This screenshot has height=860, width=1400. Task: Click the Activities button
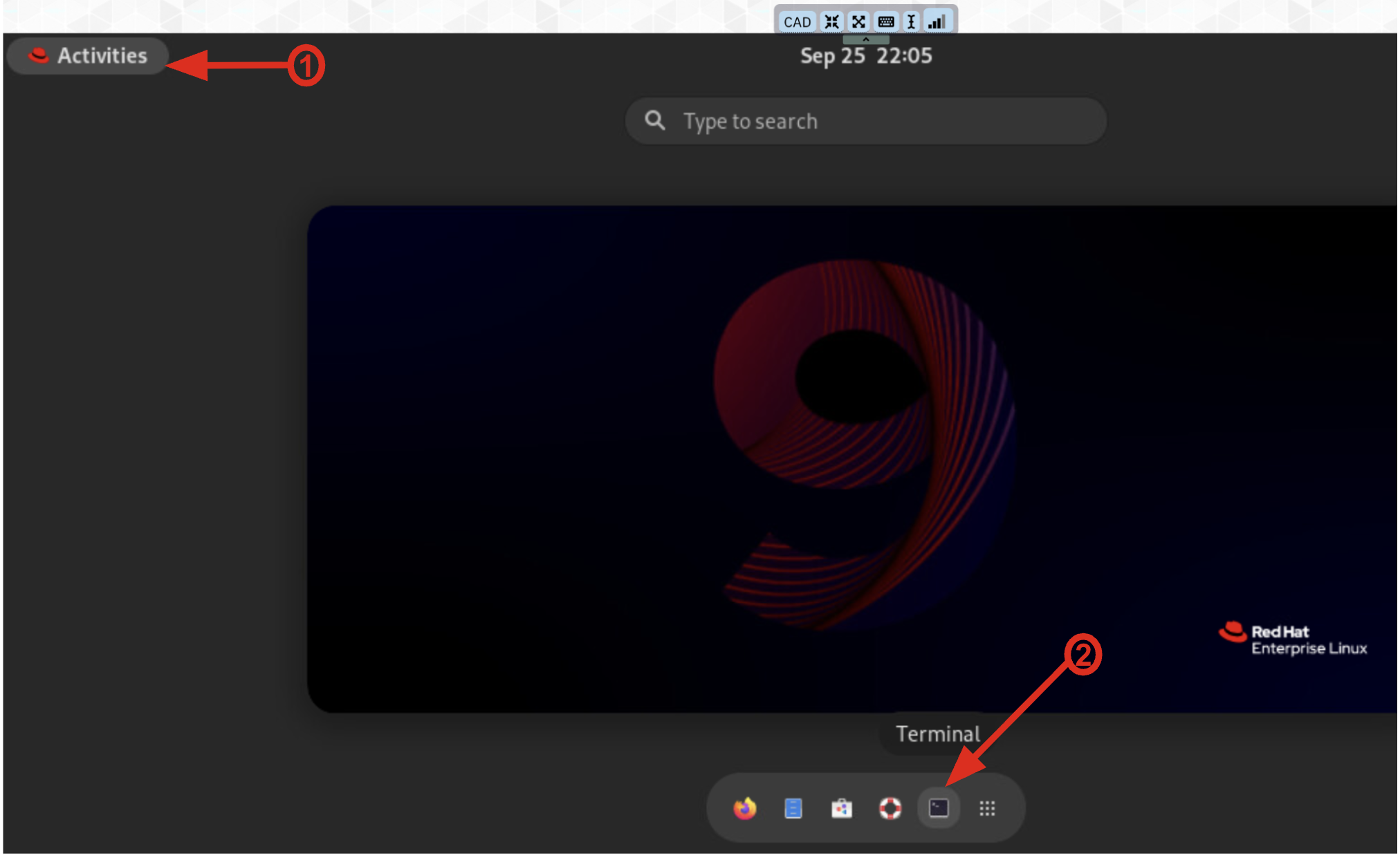click(88, 56)
